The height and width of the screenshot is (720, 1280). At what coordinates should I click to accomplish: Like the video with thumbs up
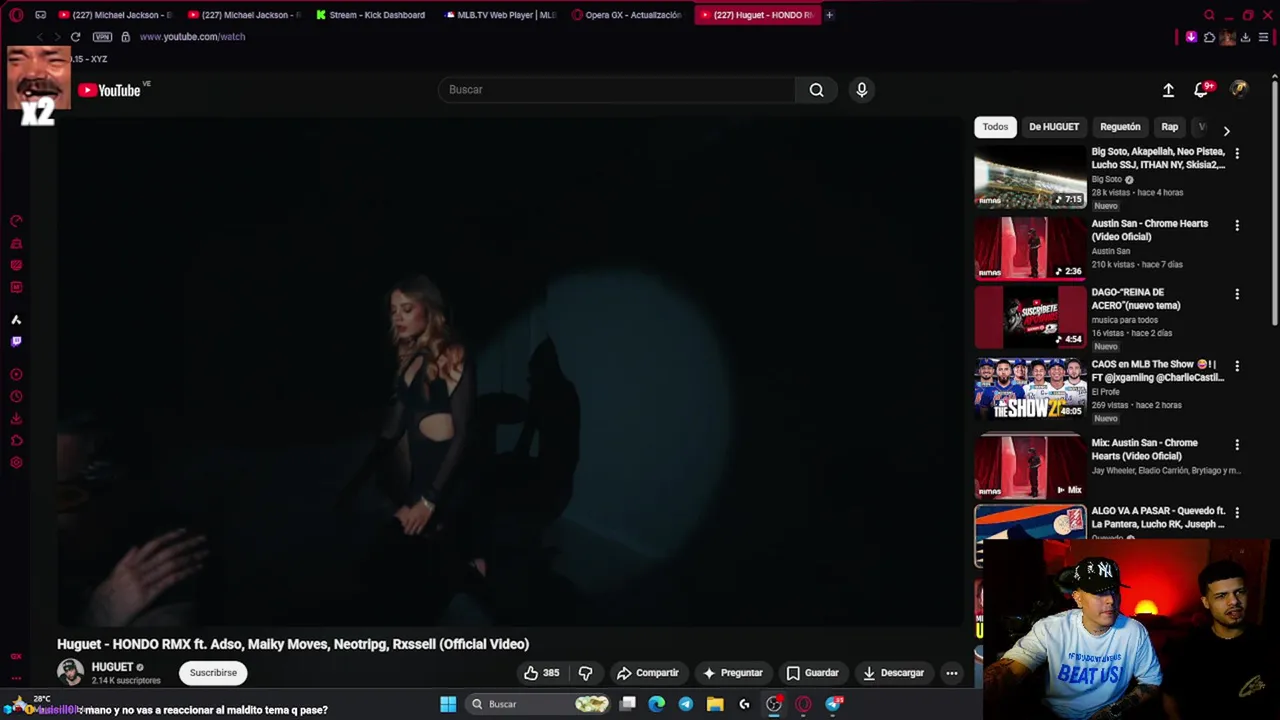[541, 673]
